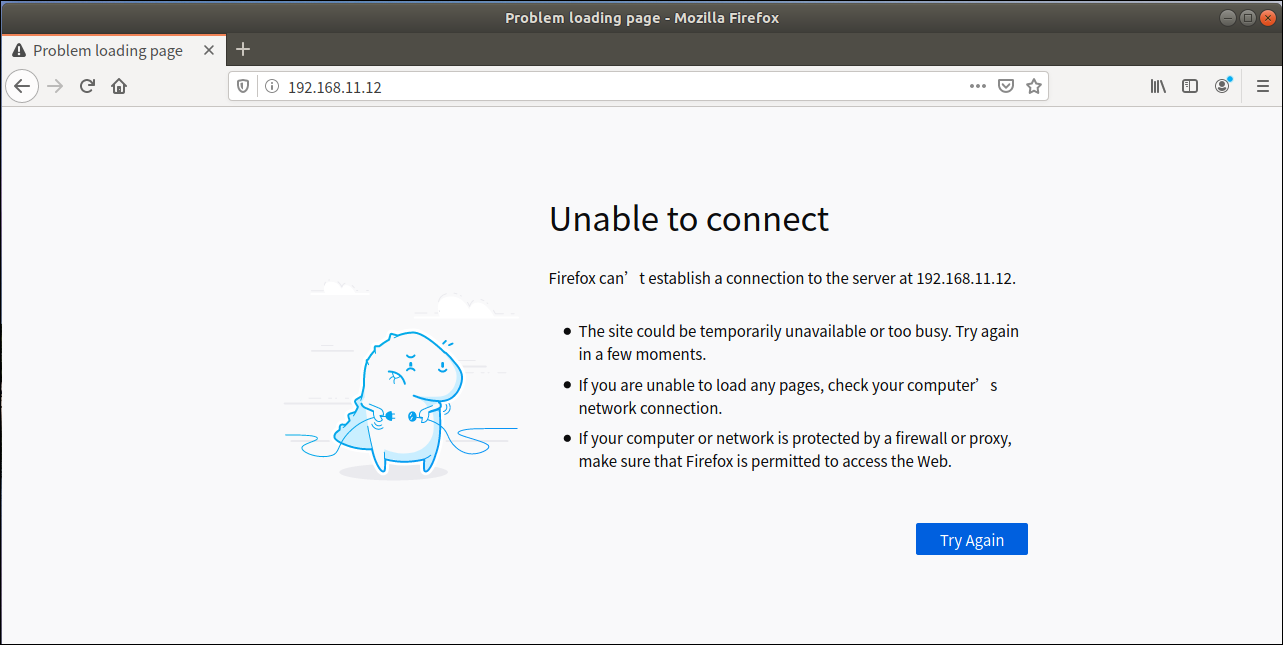The image size is (1283, 645).
Task: Close the Firefox window
Action: pyautogui.click(x=1266, y=17)
